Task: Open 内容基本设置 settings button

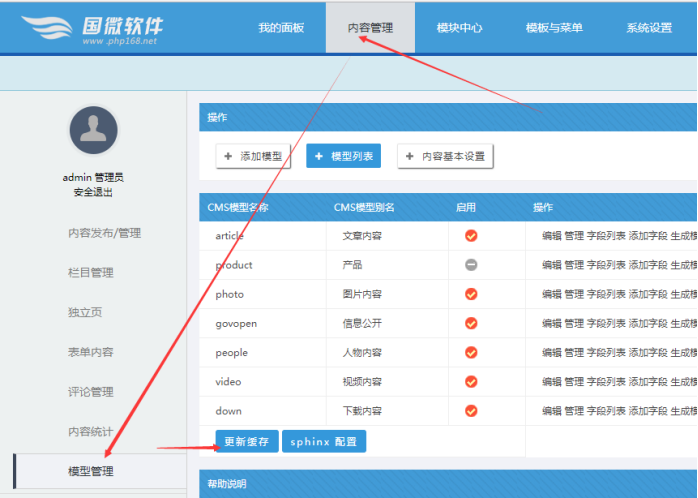Action: click(445, 156)
